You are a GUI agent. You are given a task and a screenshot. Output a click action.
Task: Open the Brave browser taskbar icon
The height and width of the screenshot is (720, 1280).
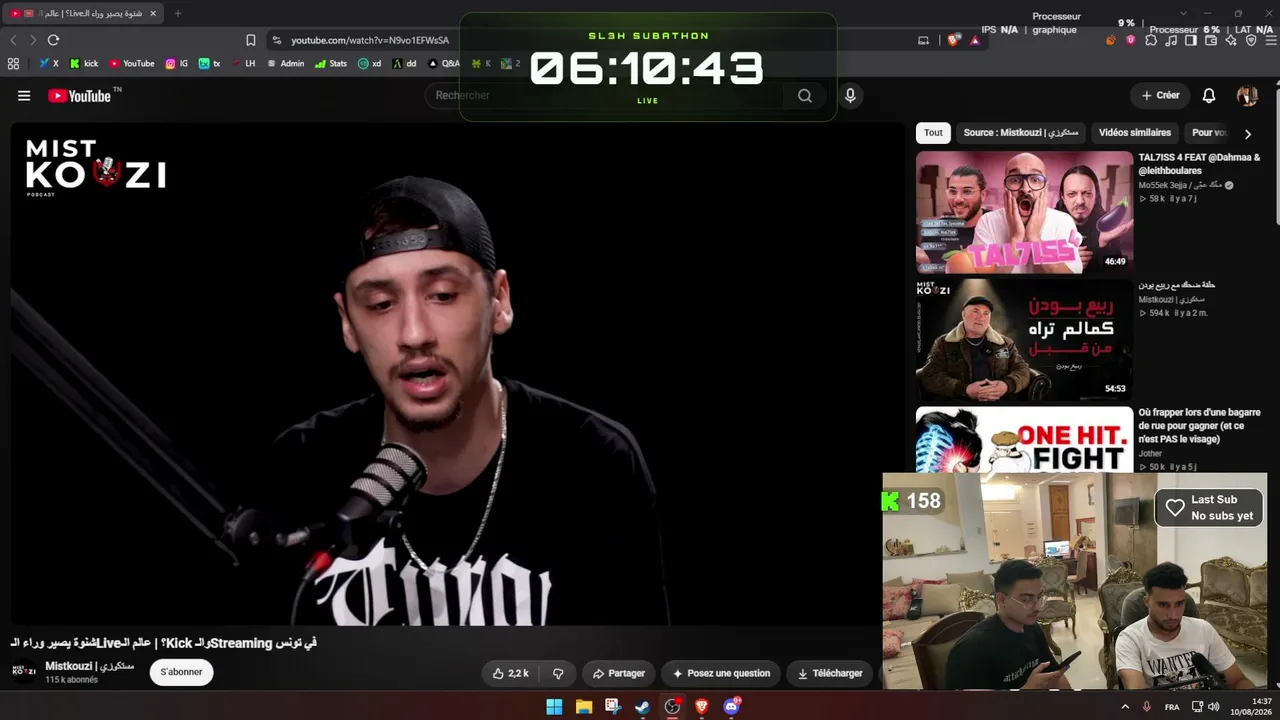pyautogui.click(x=702, y=707)
